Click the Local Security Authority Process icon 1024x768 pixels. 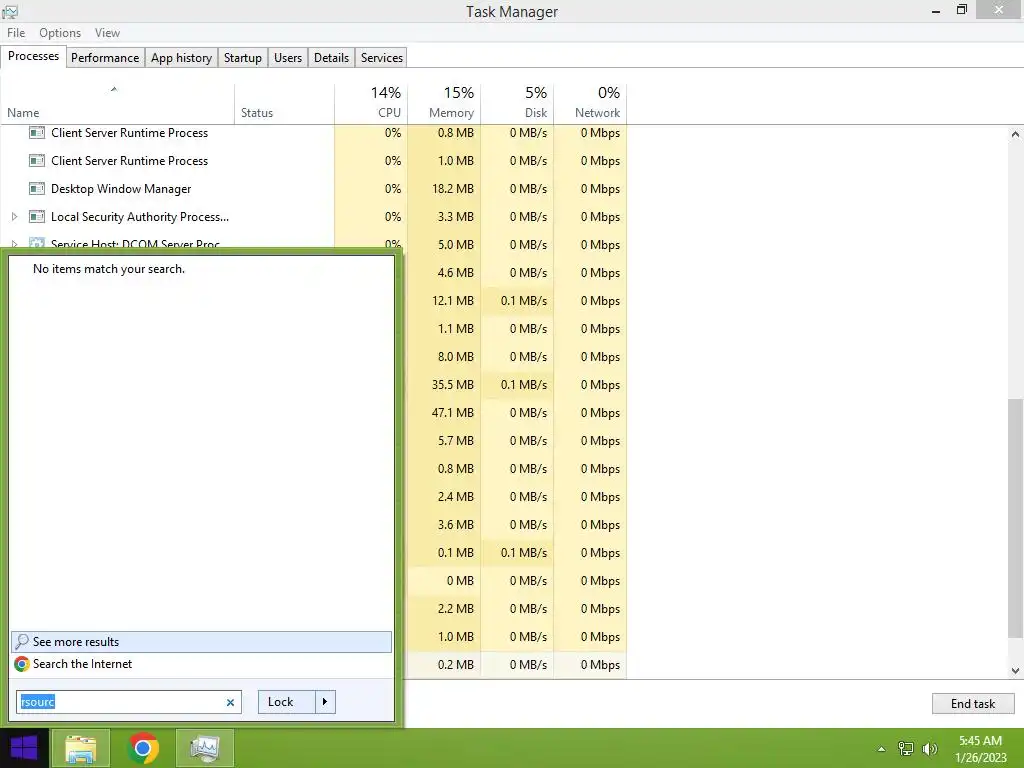[37, 217]
